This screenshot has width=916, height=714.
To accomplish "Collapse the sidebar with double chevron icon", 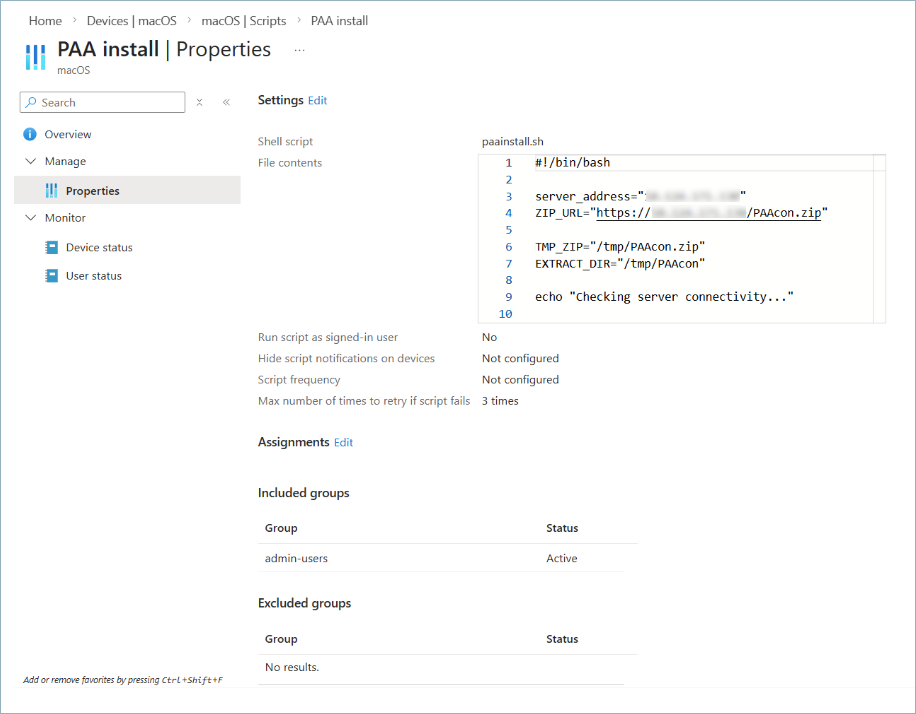I will coord(226,102).
